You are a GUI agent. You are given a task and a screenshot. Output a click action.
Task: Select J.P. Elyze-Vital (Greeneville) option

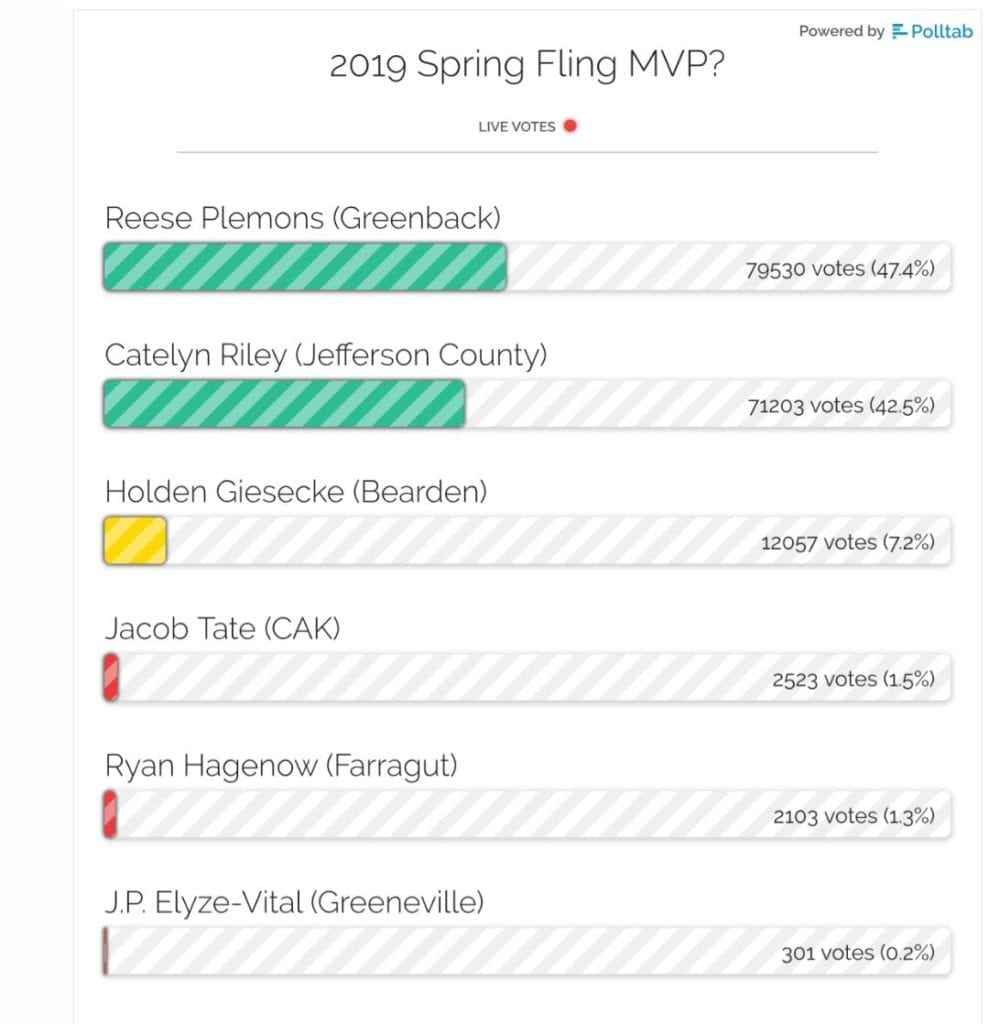point(294,903)
